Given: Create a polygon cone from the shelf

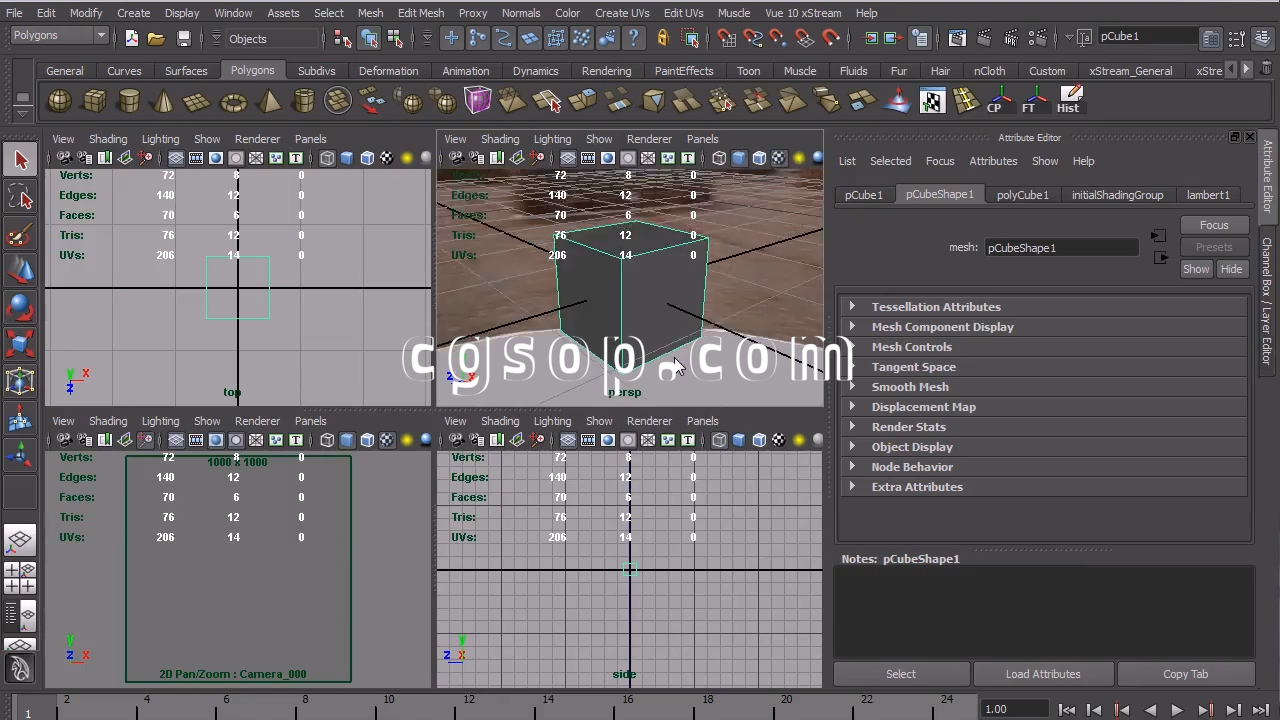Looking at the screenshot, I should [x=164, y=102].
